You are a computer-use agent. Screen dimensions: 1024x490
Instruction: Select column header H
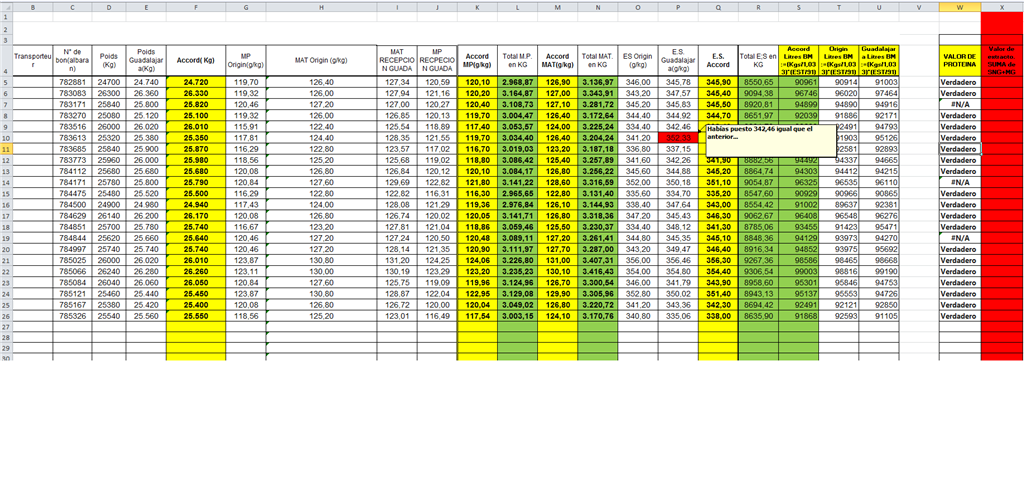[x=321, y=7]
